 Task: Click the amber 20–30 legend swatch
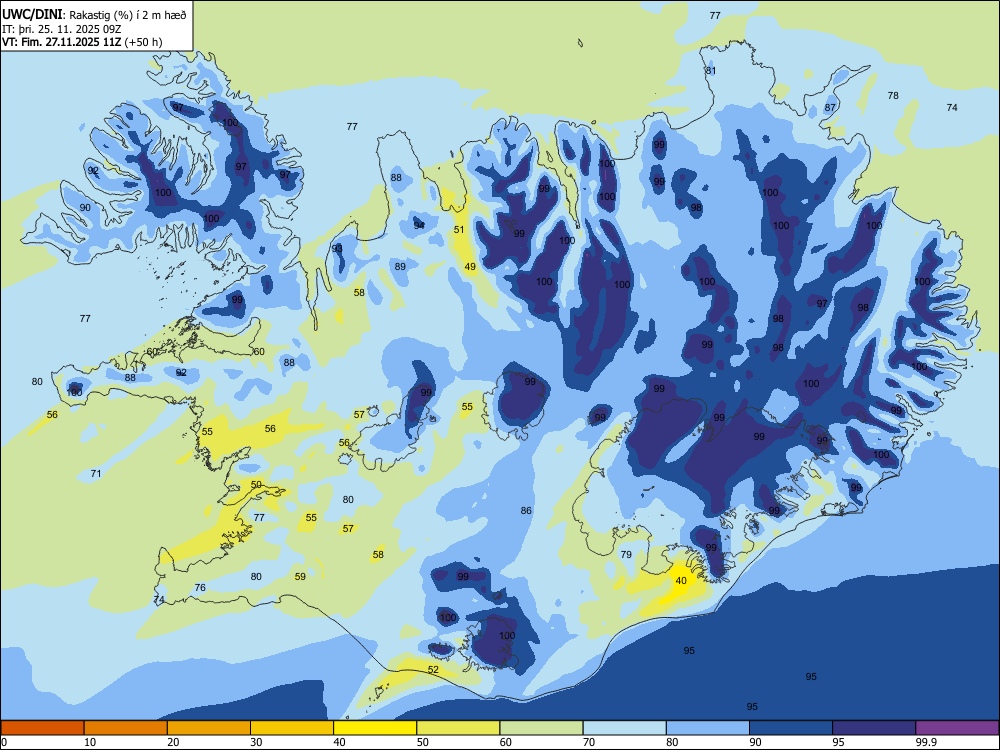209,728
